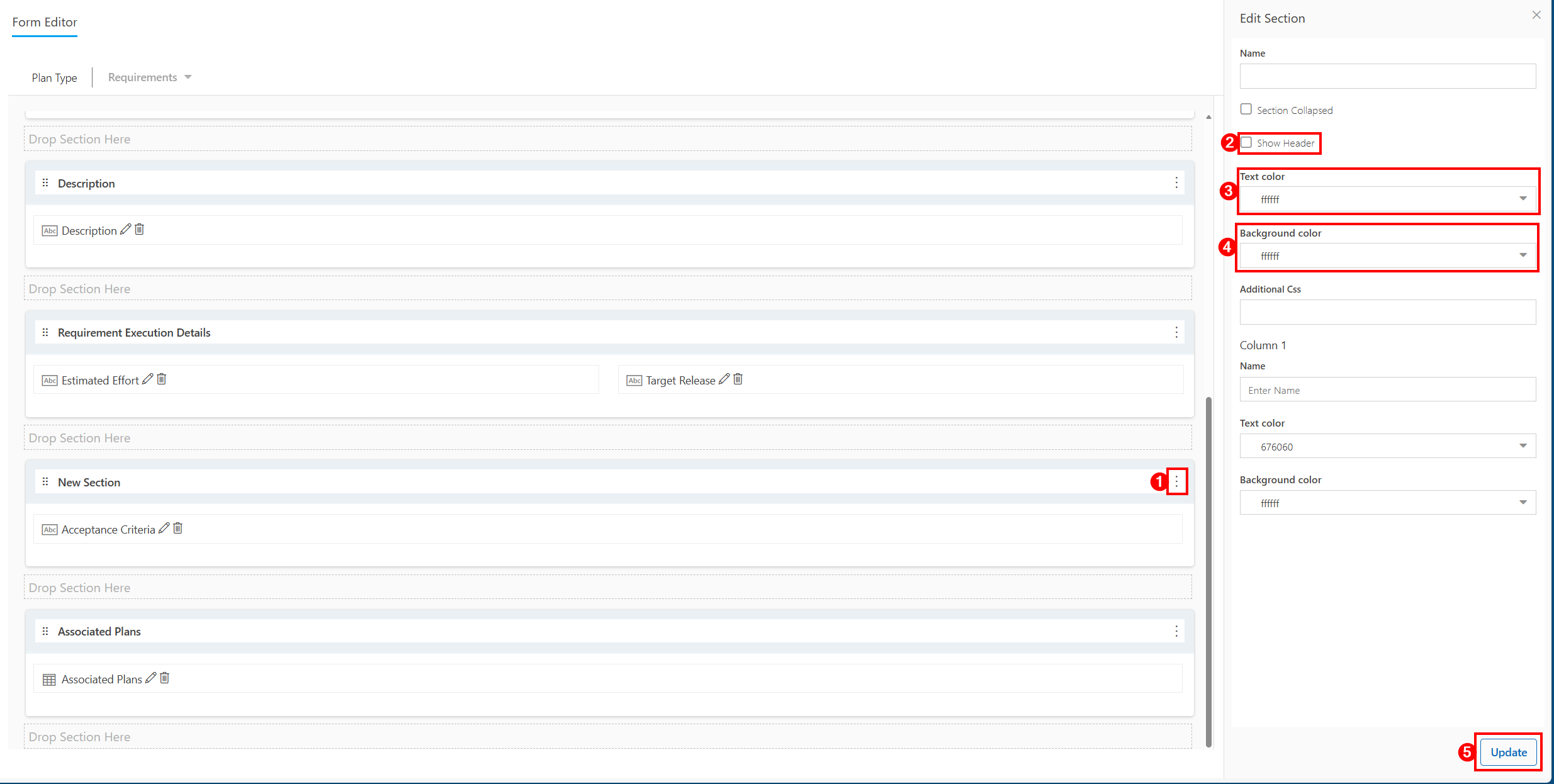1554x784 pixels.
Task: Click Drop Section Here zone below Acceptance Criteria
Action: pos(608,587)
